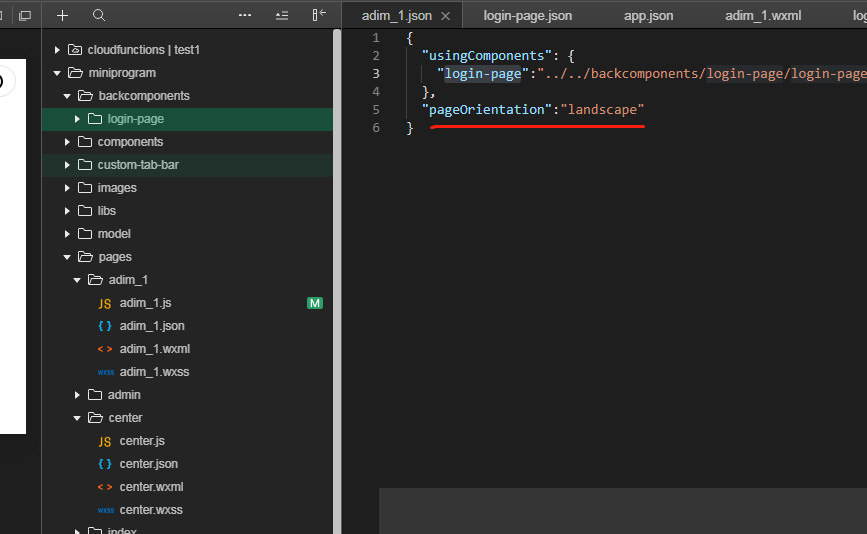Expand the cloudfunctions | test1 folder

click(x=57, y=50)
